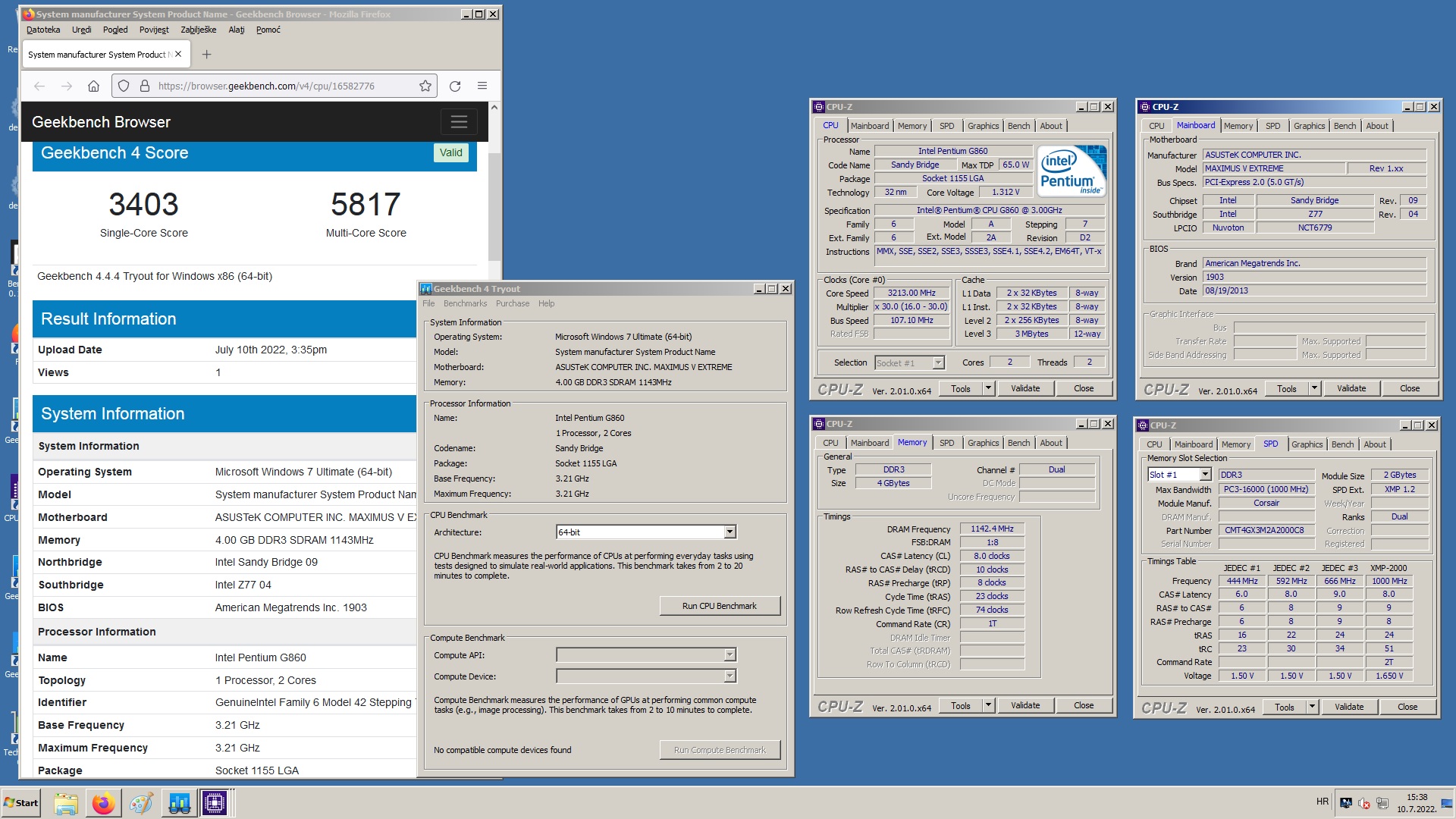Click the Intel Pentium inside logo
The image size is (1456, 819).
(1071, 171)
